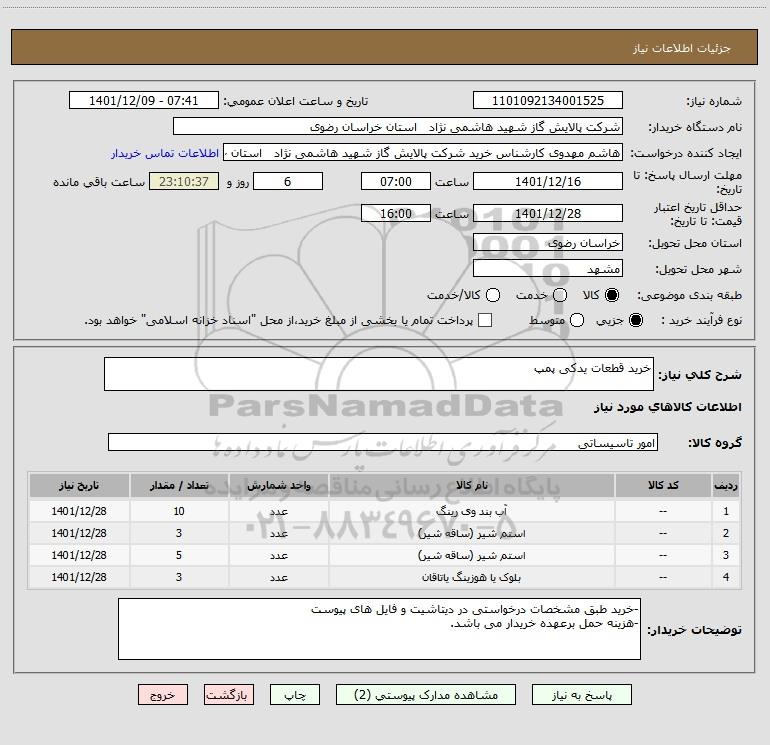Select the کالا/خدمت radio button
Image resolution: width=770 pixels, height=745 pixels.
[493, 295]
